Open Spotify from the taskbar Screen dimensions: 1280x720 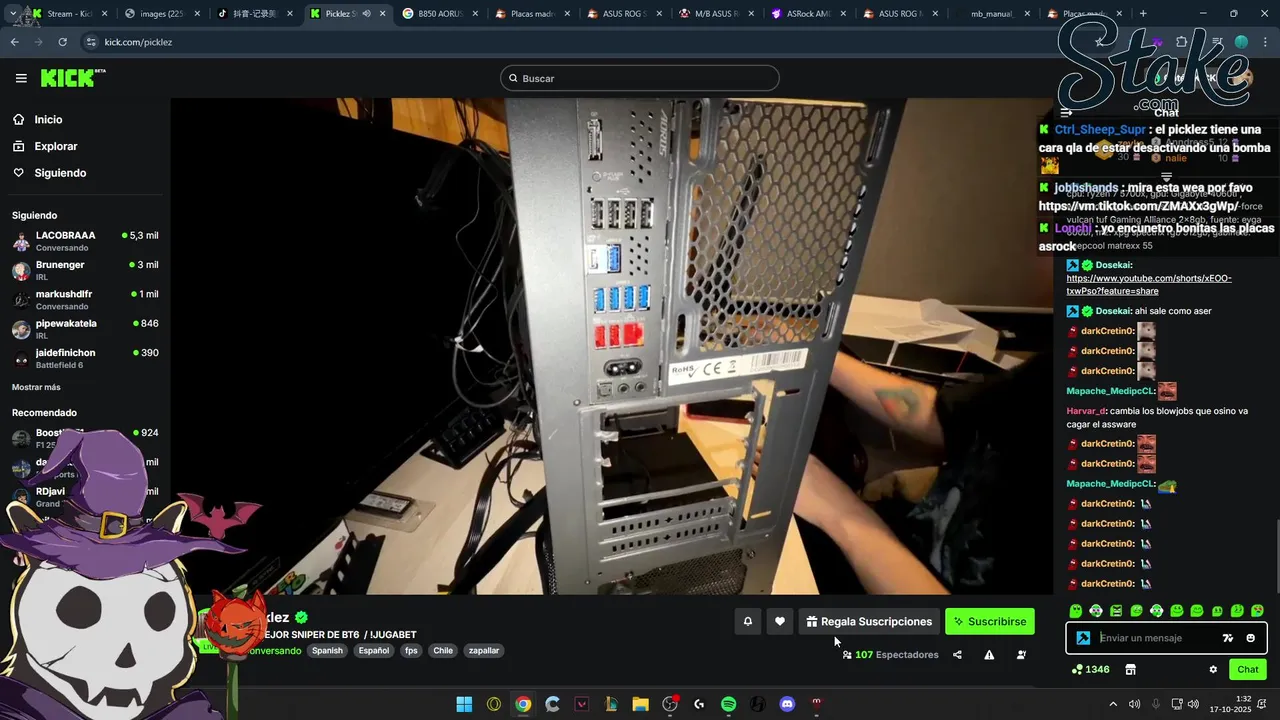(x=728, y=704)
